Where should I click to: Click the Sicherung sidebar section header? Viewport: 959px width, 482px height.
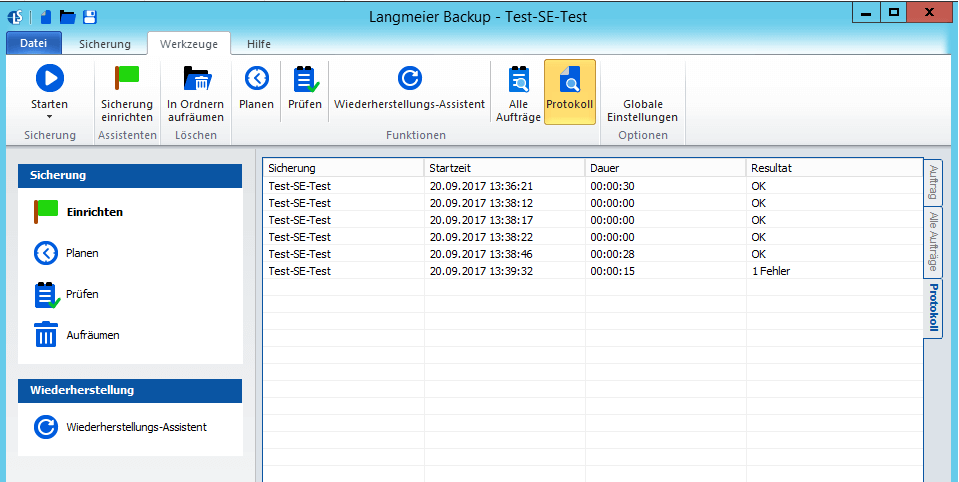(x=130, y=176)
